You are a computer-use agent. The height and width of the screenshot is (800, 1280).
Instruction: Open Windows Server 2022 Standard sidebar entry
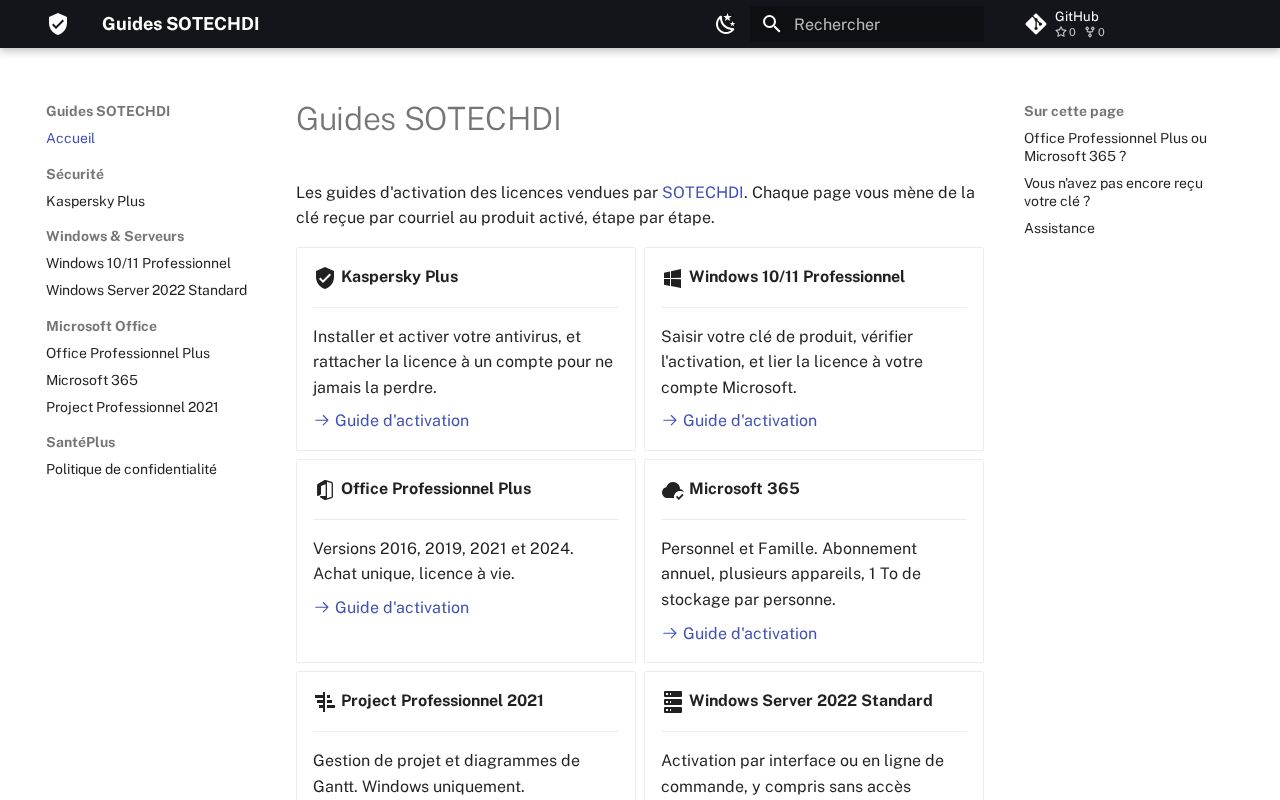point(146,290)
